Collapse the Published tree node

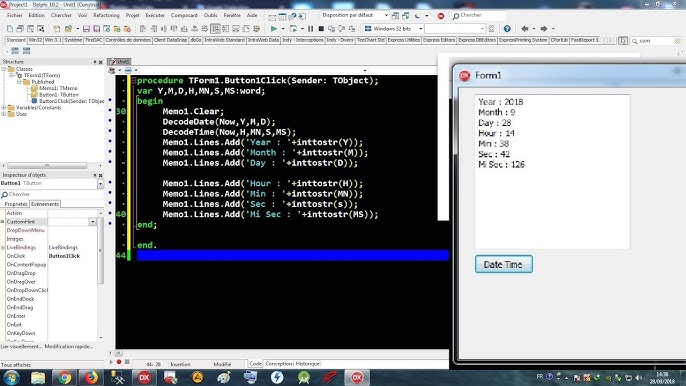[x=19, y=82]
